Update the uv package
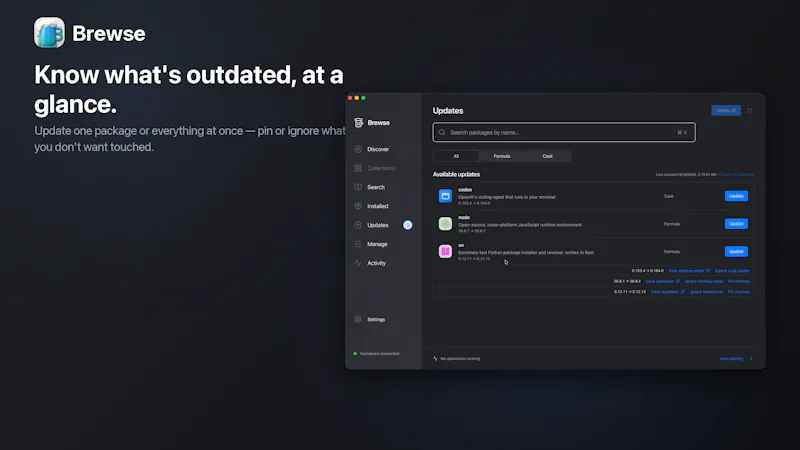The width and height of the screenshot is (800, 450). click(x=736, y=252)
